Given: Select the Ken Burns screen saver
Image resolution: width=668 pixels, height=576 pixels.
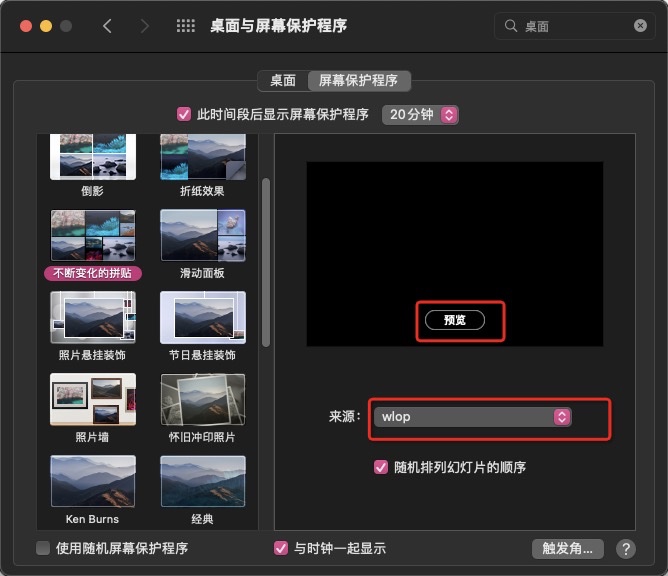Looking at the screenshot, I should 92,482.
